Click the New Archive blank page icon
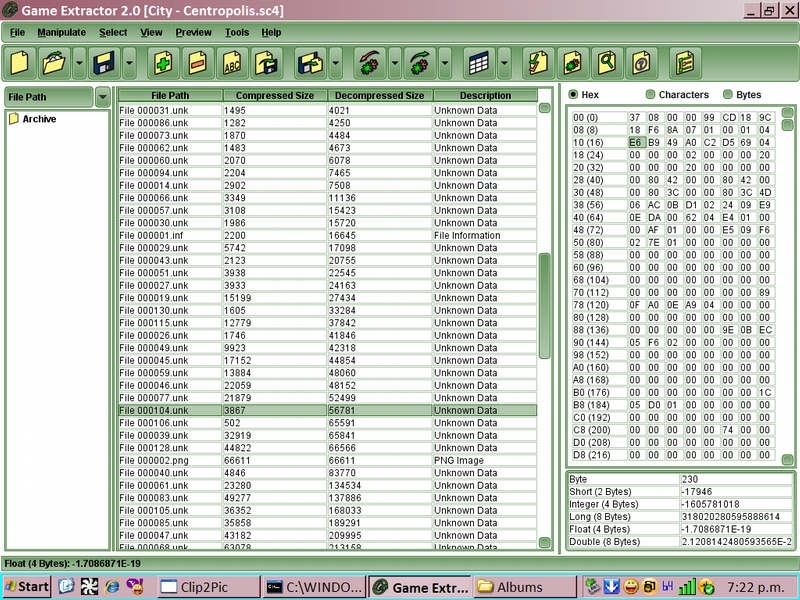The image size is (800, 600). pyautogui.click(x=20, y=63)
